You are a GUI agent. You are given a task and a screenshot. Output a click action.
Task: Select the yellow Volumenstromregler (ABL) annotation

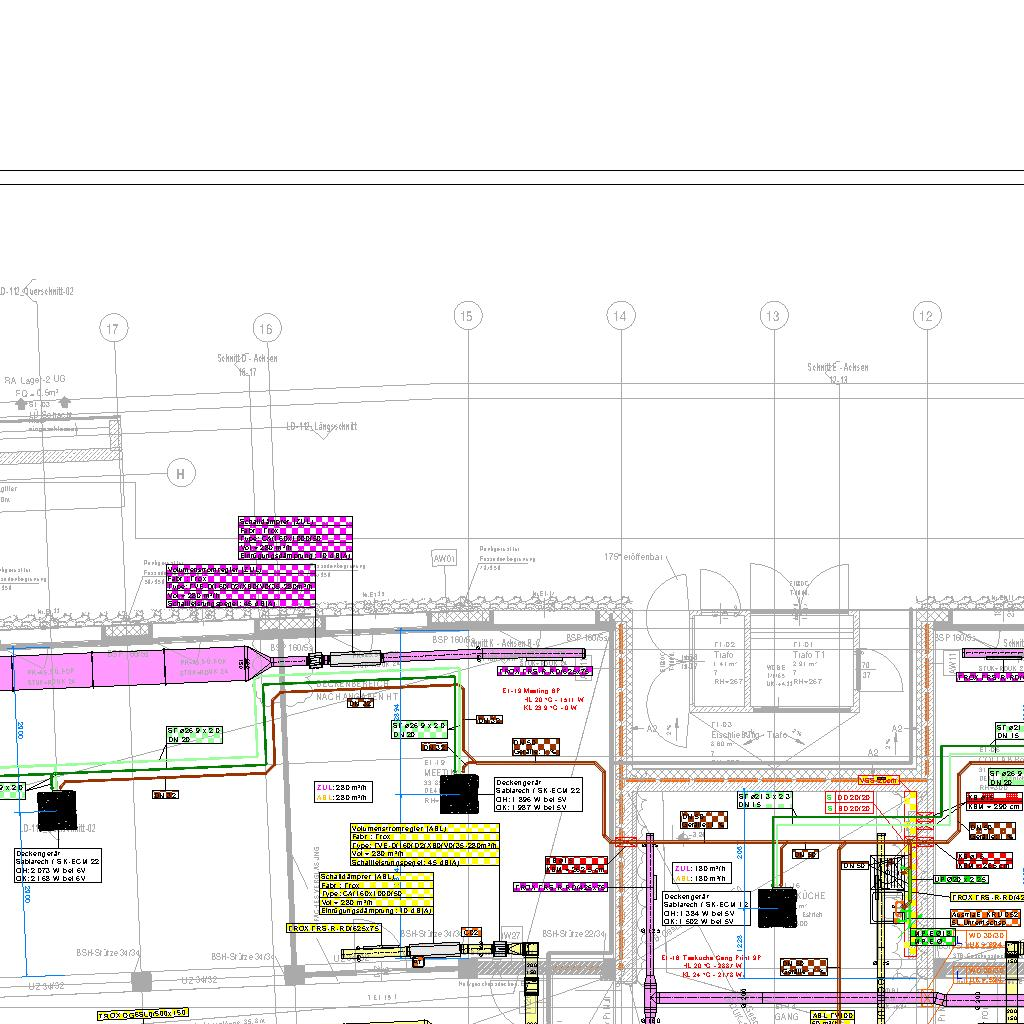pos(424,845)
